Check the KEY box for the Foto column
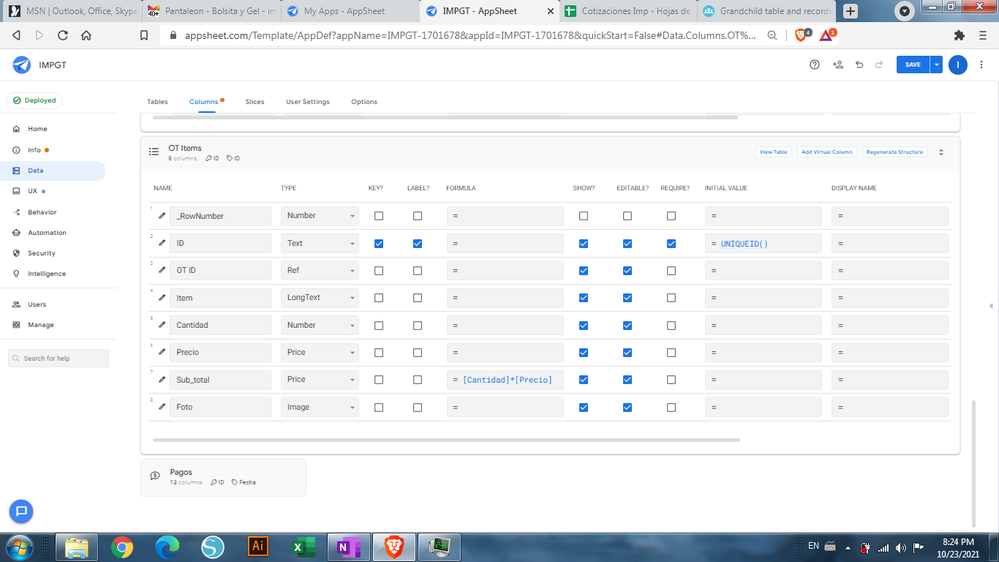 tap(378, 407)
